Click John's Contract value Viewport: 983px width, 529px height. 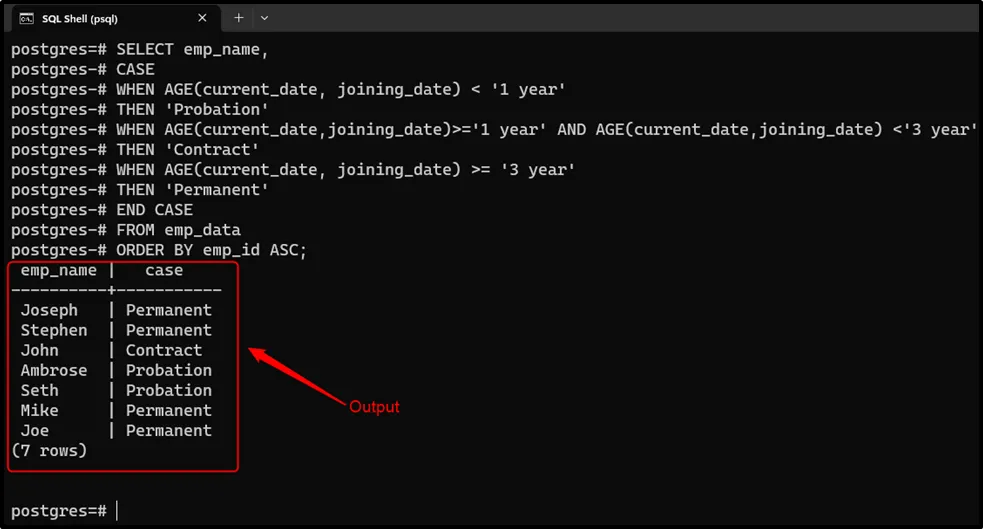pos(164,350)
